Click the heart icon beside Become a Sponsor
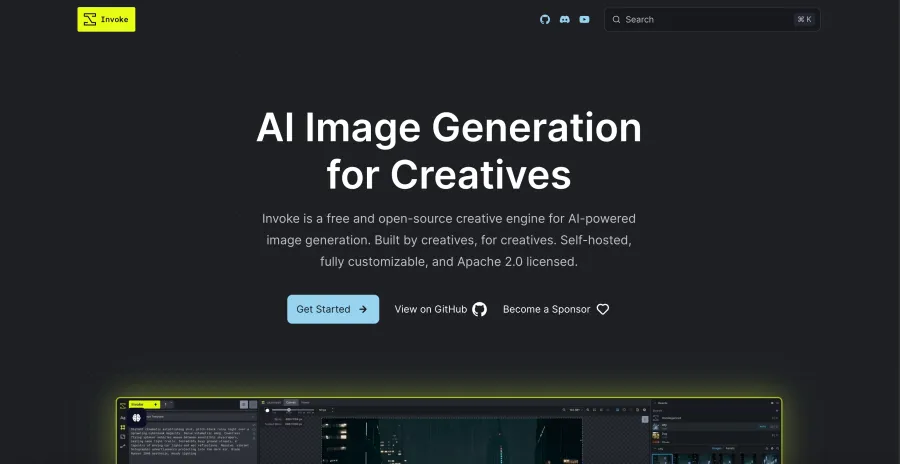Image resolution: width=900 pixels, height=464 pixels. [x=603, y=310]
